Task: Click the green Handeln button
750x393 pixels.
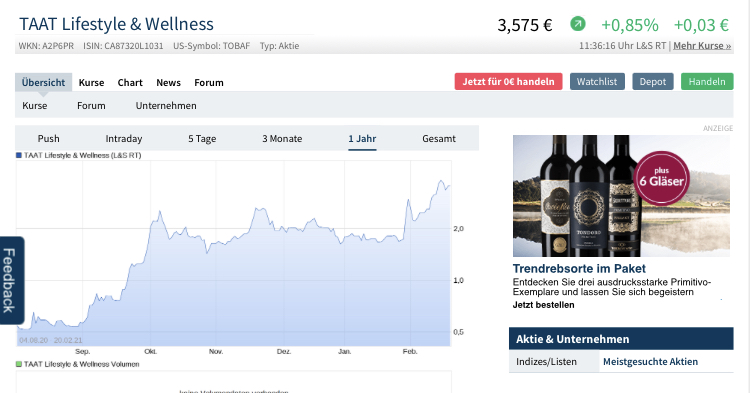Action: pyautogui.click(x=707, y=81)
